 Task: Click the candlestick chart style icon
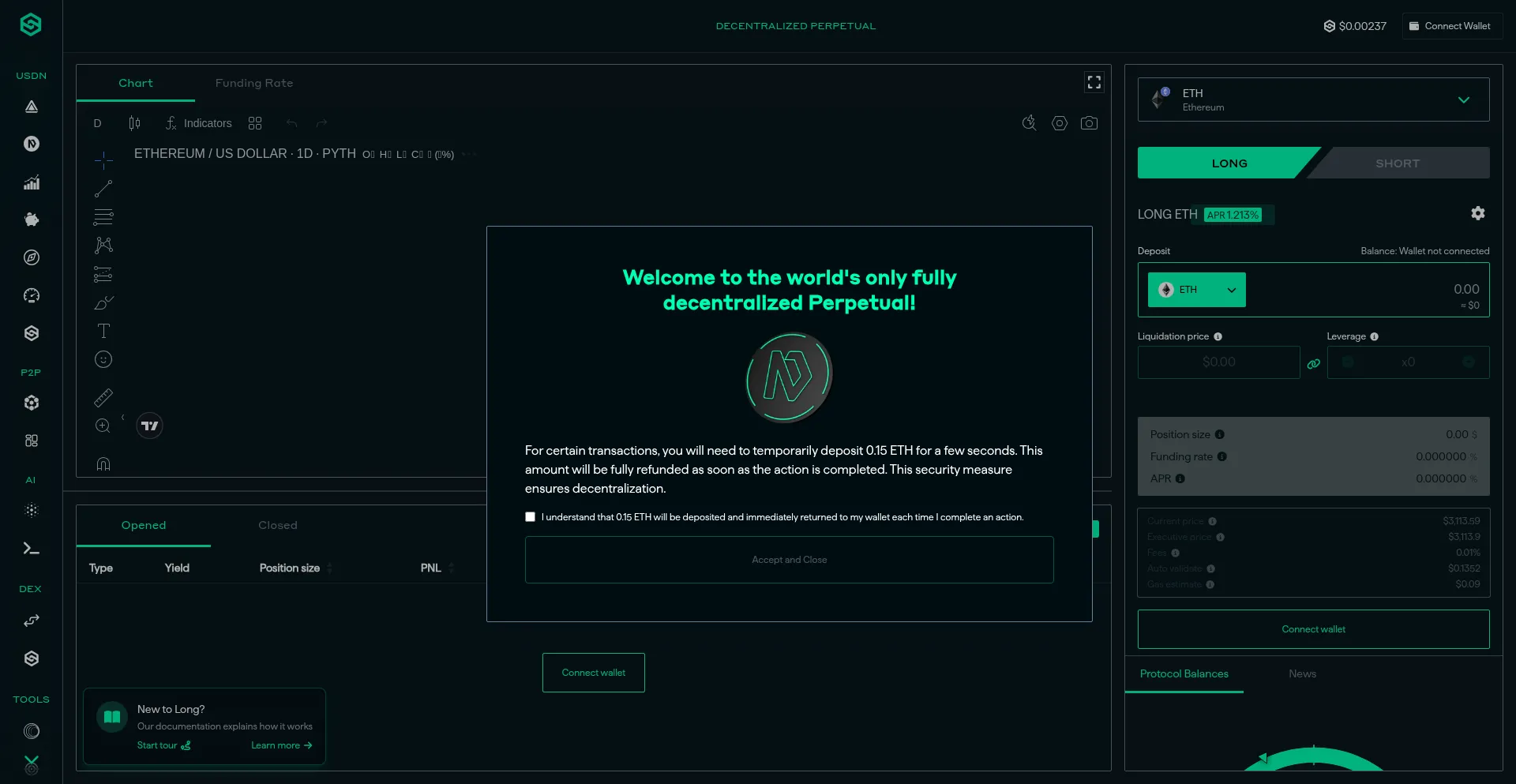tap(134, 123)
